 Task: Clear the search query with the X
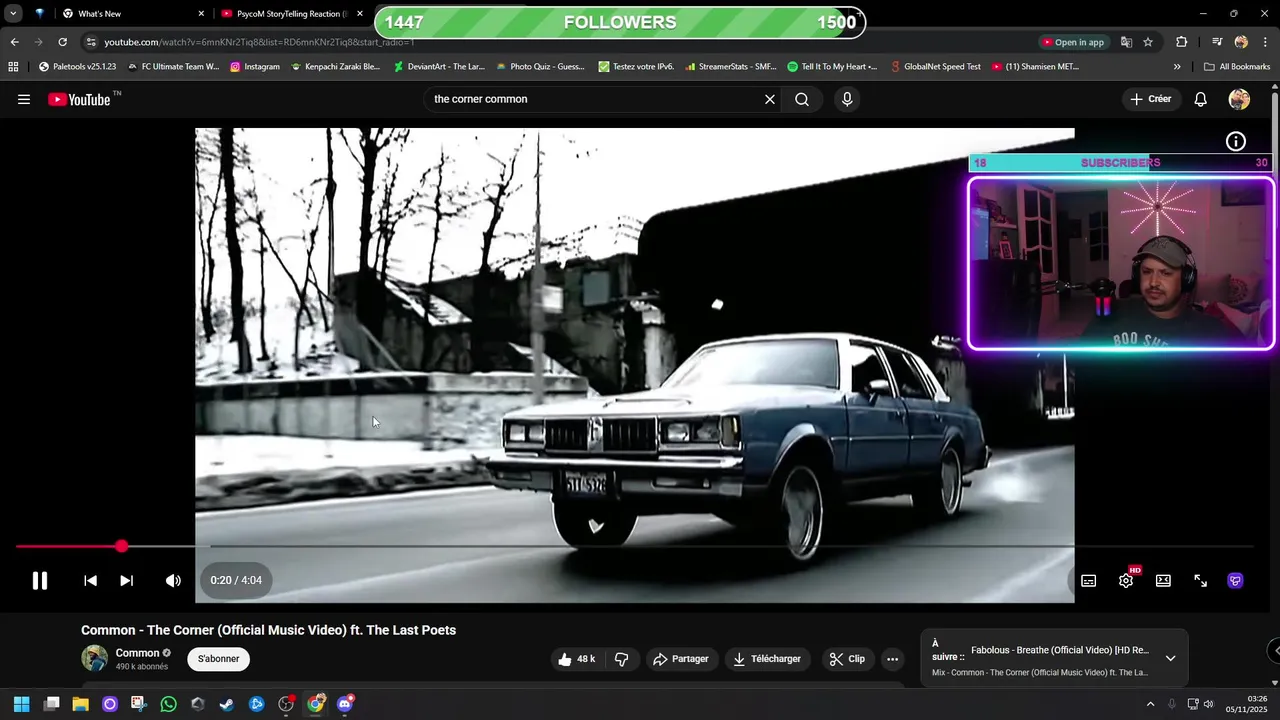pyautogui.click(x=770, y=99)
